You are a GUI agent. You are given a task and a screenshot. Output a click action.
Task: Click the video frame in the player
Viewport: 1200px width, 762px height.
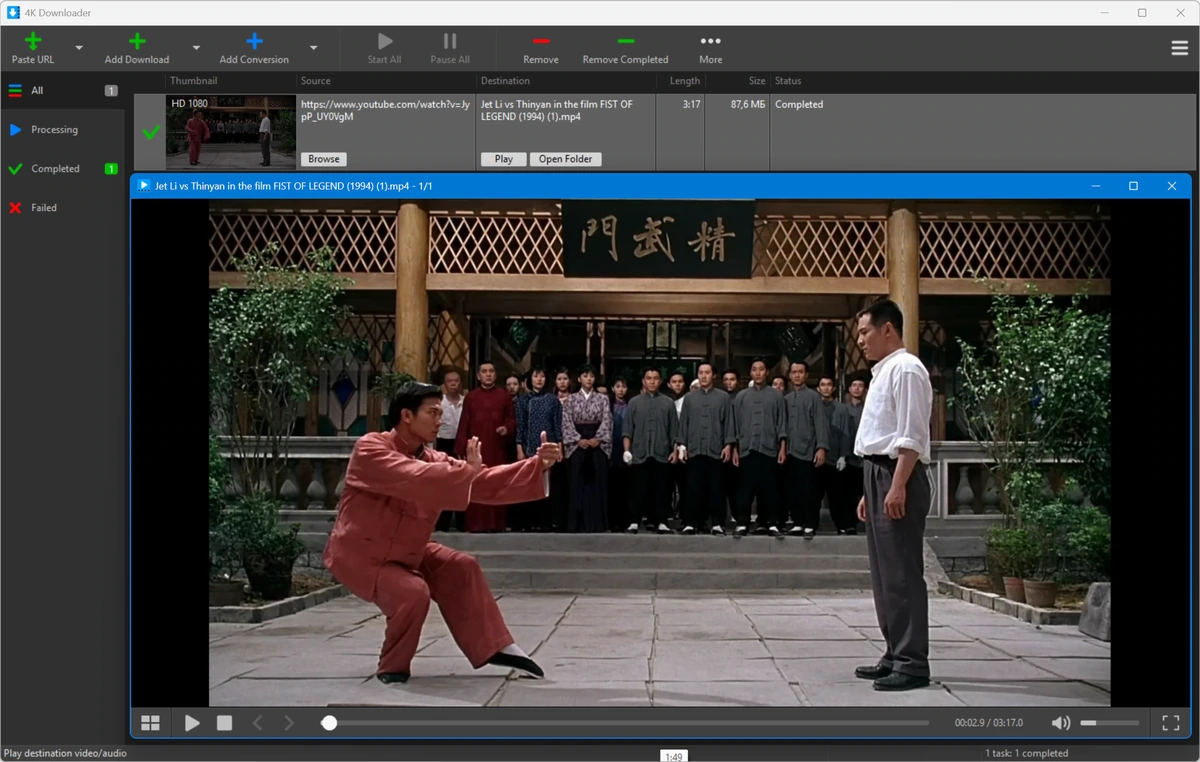pos(659,454)
